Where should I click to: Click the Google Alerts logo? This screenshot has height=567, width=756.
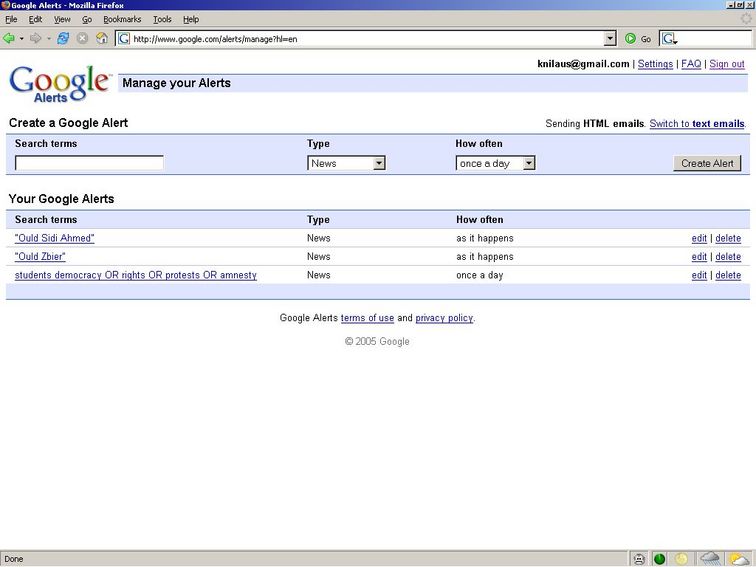60,84
